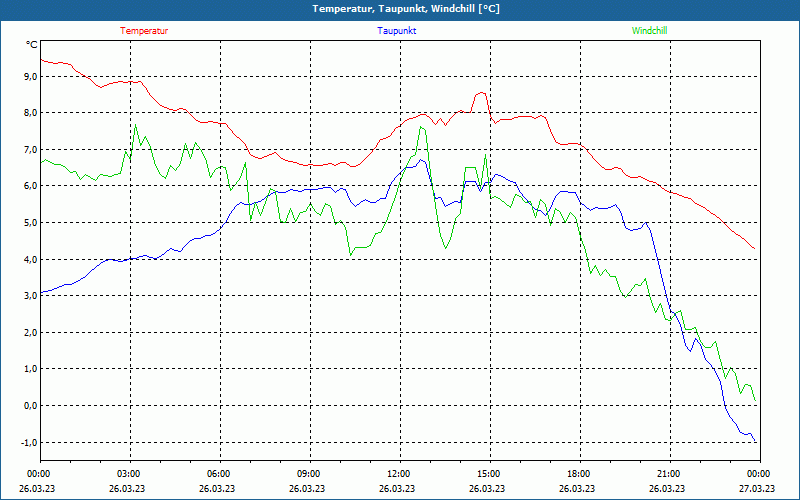Click the red temperature peak near 15:00
Viewport: 800px width, 500px height.
point(481,93)
